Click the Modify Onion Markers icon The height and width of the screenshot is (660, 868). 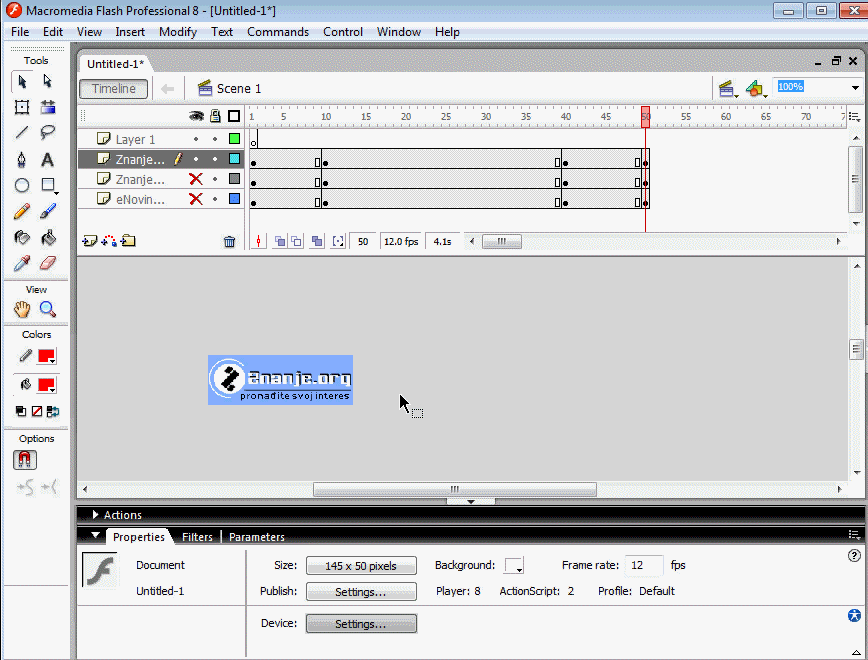tap(338, 241)
